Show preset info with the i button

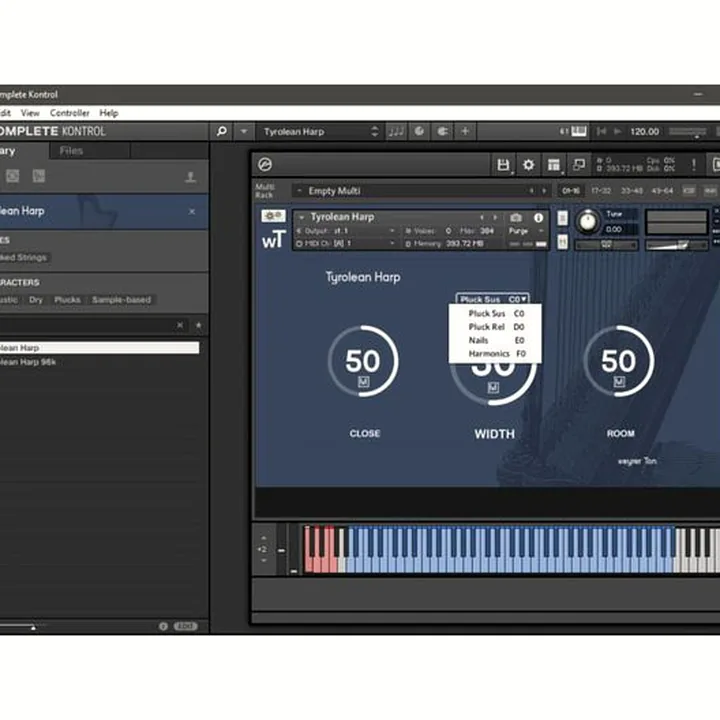163,626
